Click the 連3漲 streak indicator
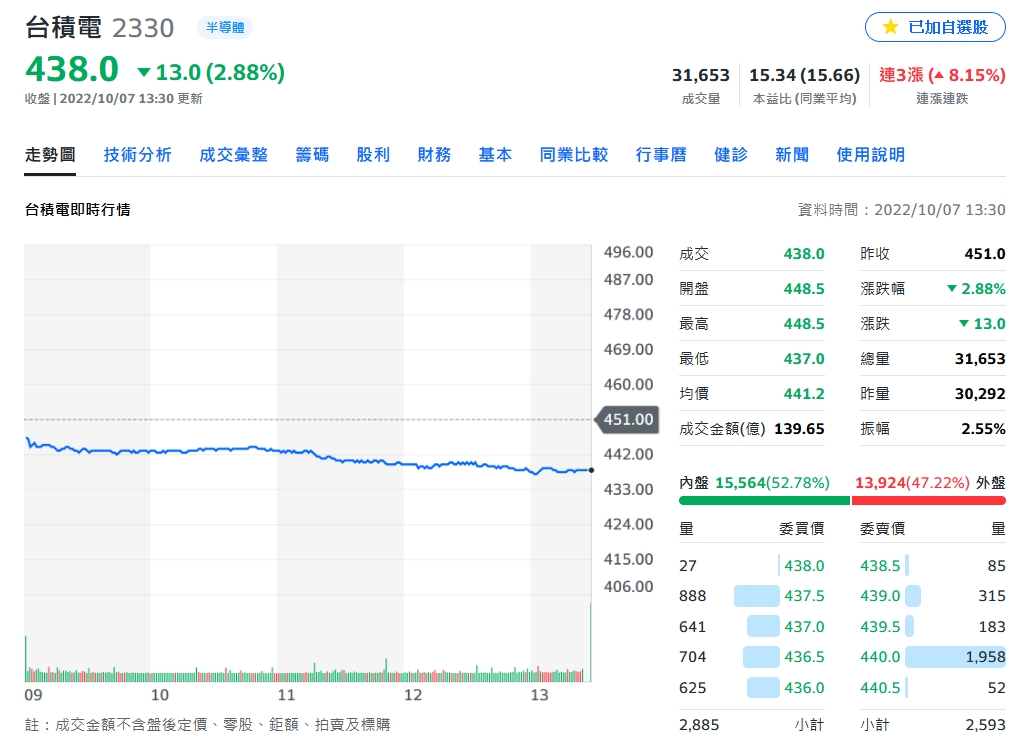Screen dimensions: 1034x750 click(x=942, y=75)
